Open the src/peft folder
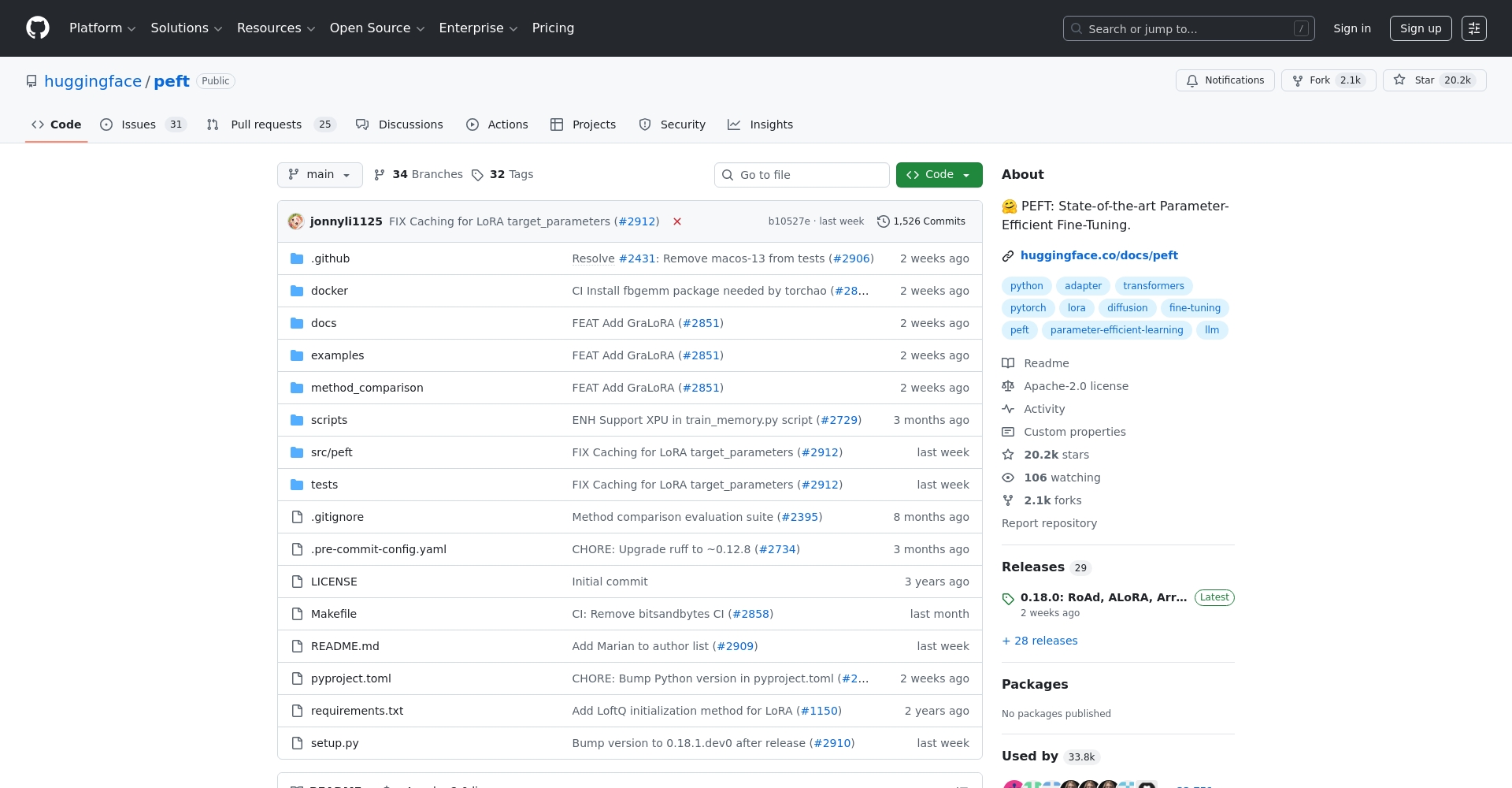The height and width of the screenshot is (788, 1512). 332,452
